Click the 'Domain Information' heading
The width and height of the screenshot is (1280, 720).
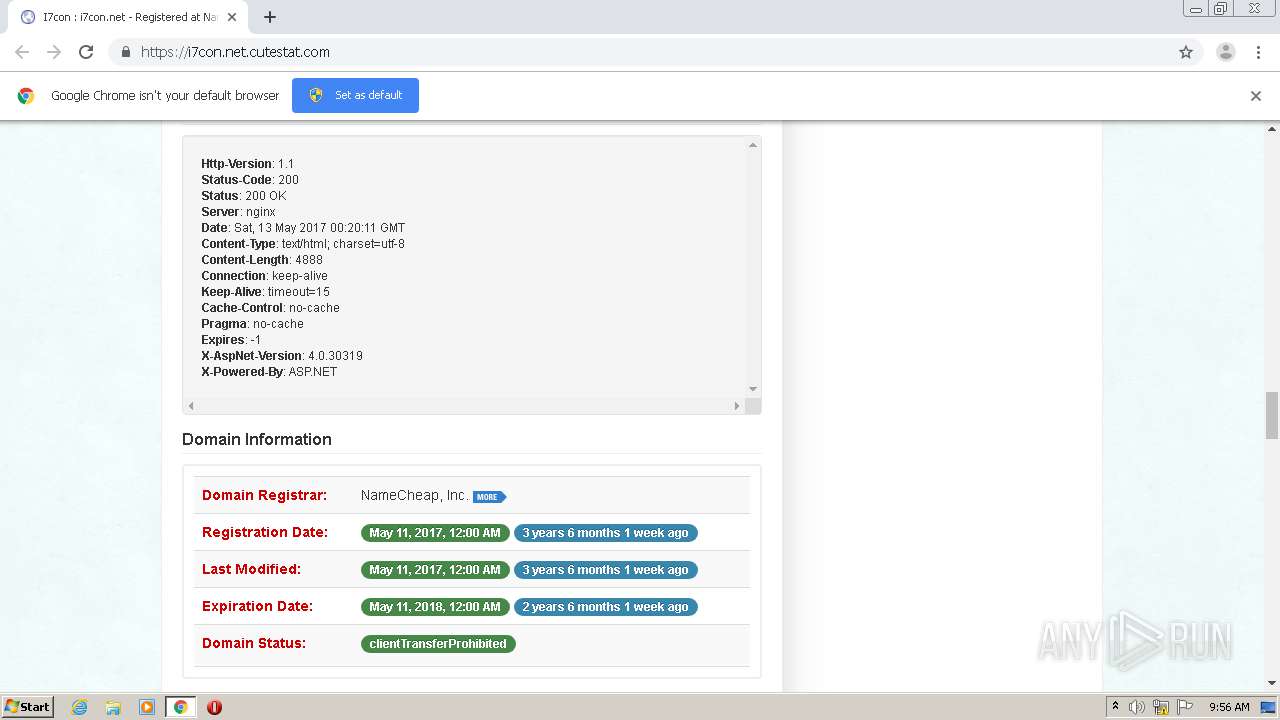click(x=257, y=439)
